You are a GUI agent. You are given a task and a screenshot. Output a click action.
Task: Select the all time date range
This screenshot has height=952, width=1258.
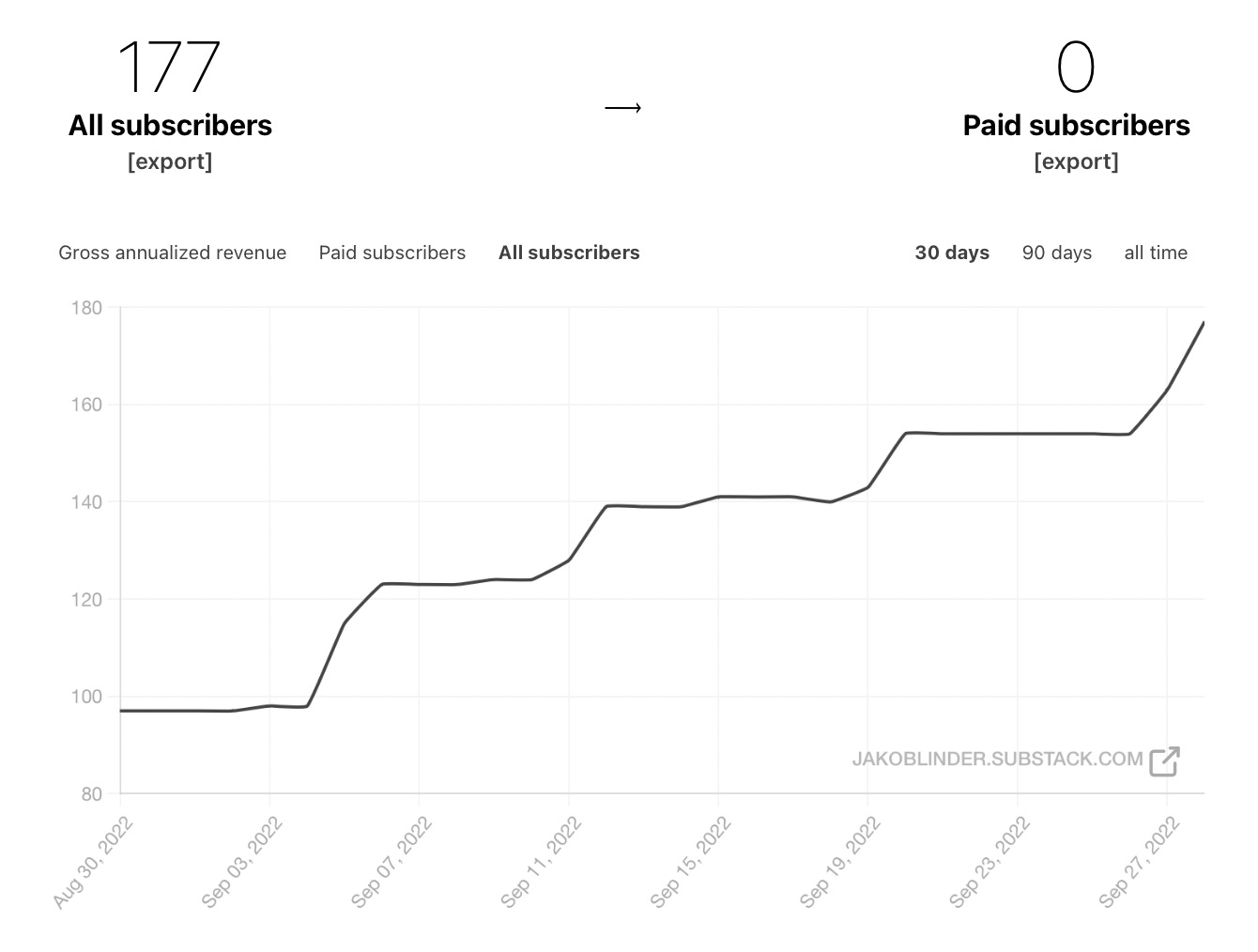point(1156,253)
